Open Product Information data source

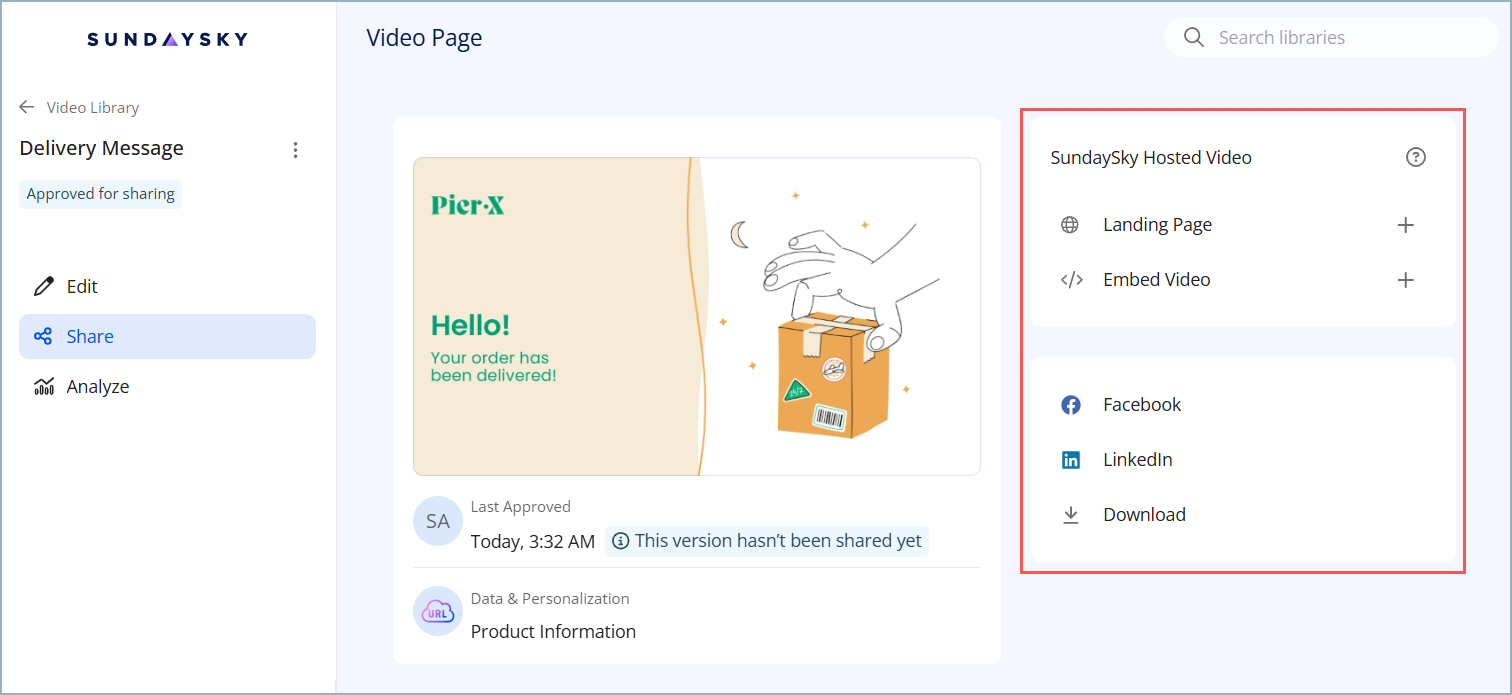[x=553, y=631]
